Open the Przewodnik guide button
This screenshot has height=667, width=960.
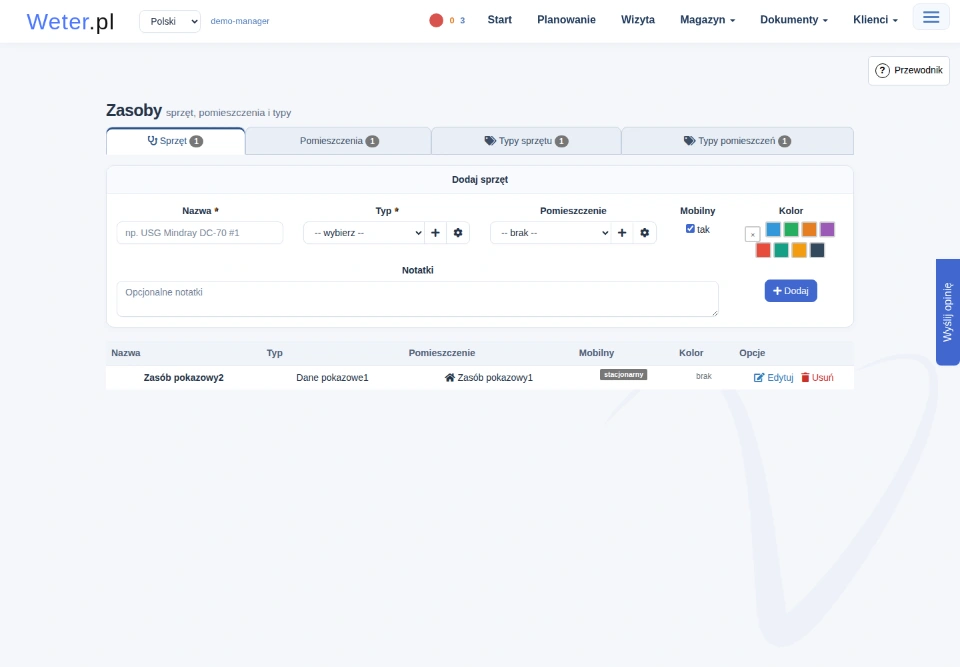[x=909, y=70]
